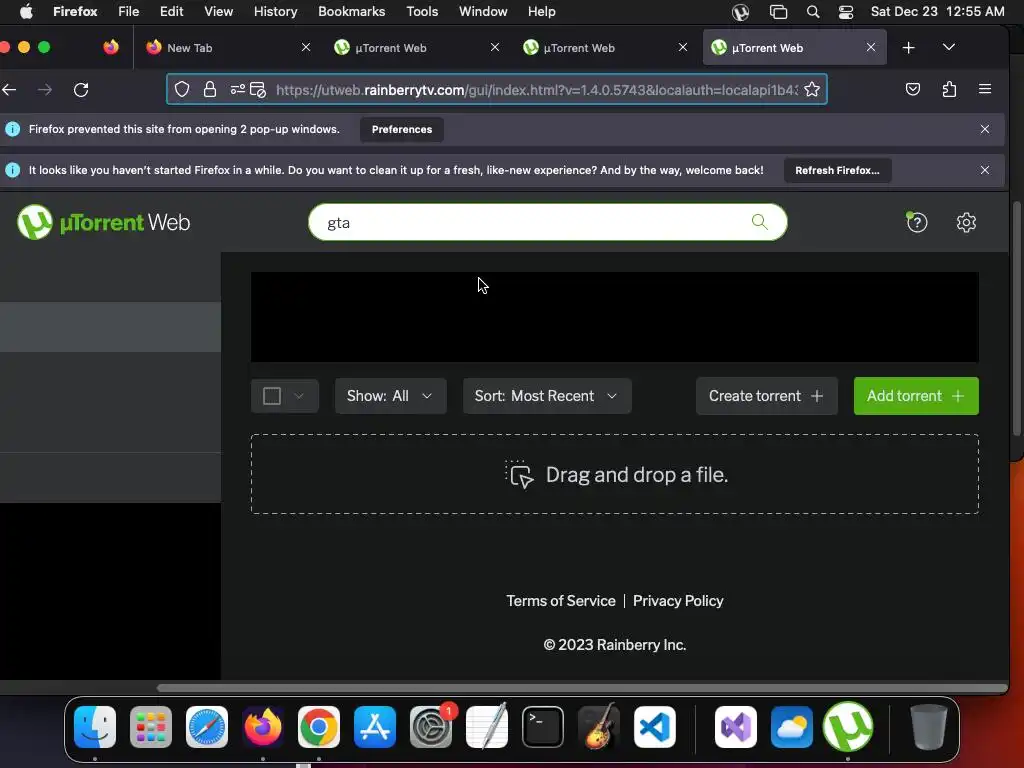The width and height of the screenshot is (1024, 768).
Task: Dismiss the pop-up blocked notification bar
Action: (x=984, y=129)
